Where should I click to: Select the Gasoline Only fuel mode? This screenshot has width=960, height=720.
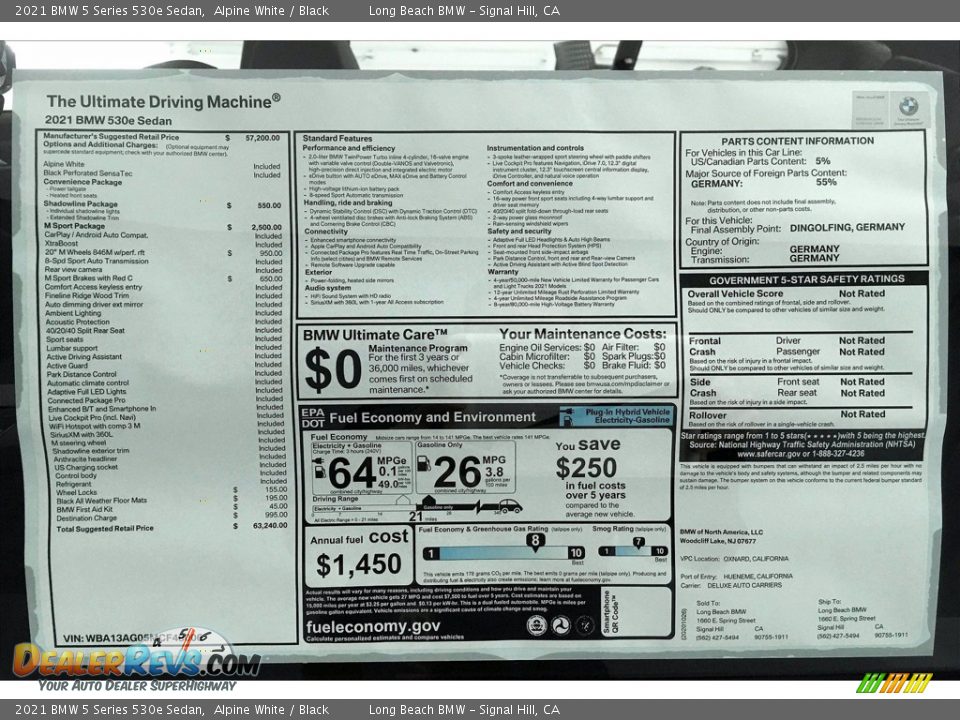(x=438, y=445)
